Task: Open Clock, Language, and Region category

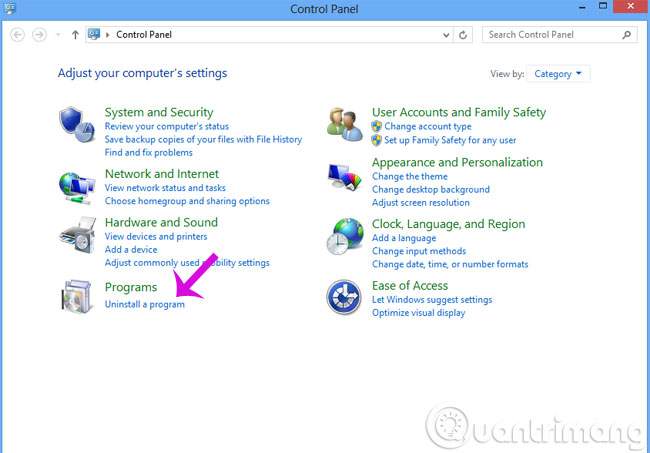Action: 449,224
